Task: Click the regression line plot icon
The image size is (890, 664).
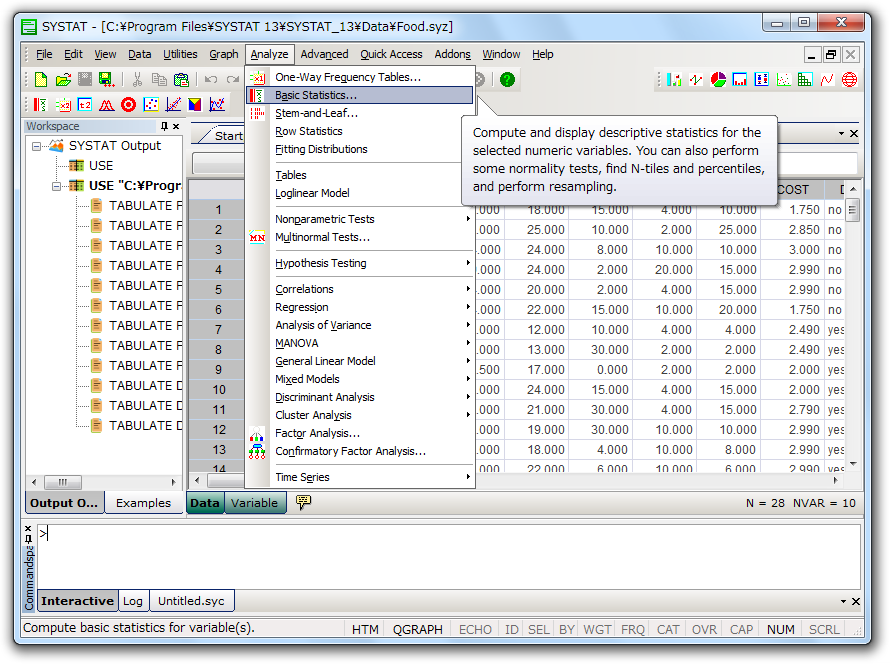Action: point(173,104)
